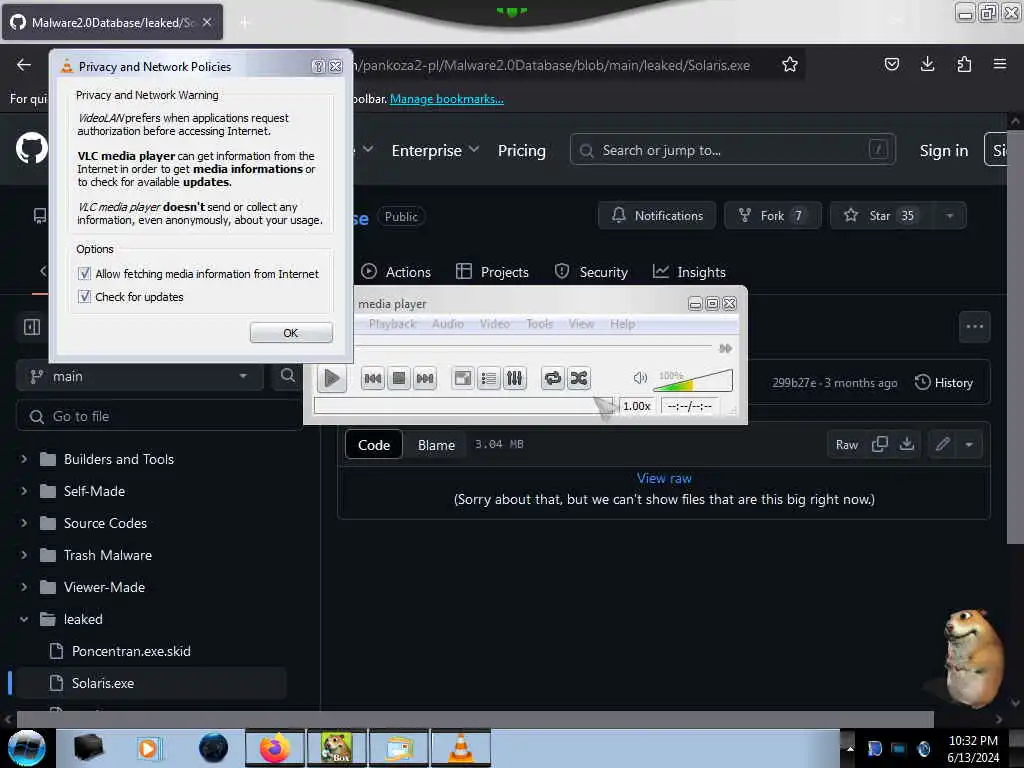Fork the repository

(x=773, y=216)
